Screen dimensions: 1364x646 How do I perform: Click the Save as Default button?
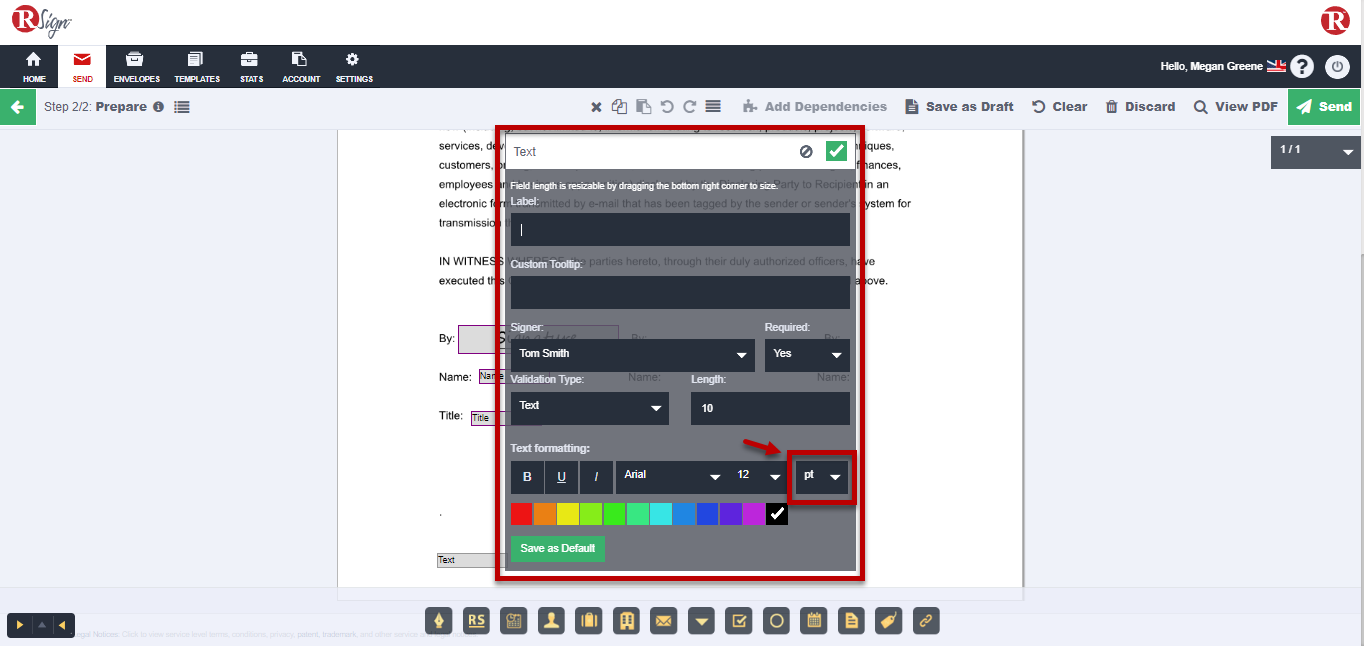(x=557, y=549)
